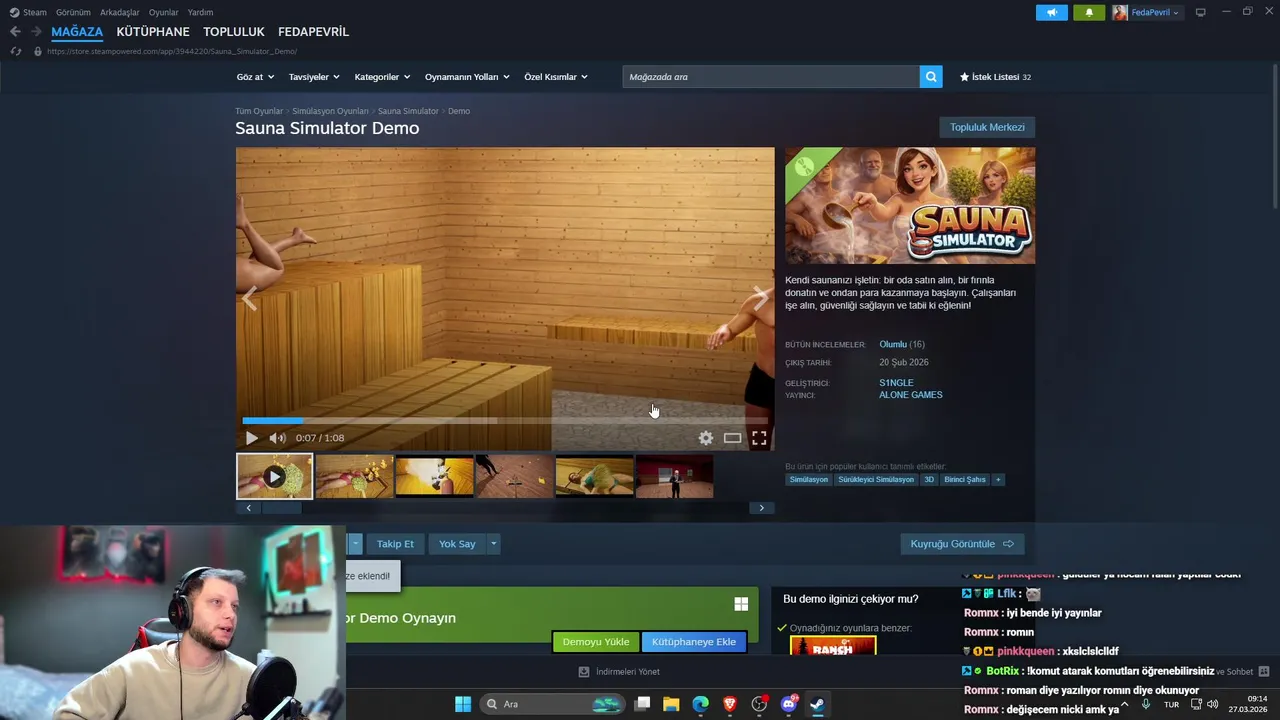Toggle theater mode on the video player
The image size is (1280, 720).
pyautogui.click(x=733, y=438)
